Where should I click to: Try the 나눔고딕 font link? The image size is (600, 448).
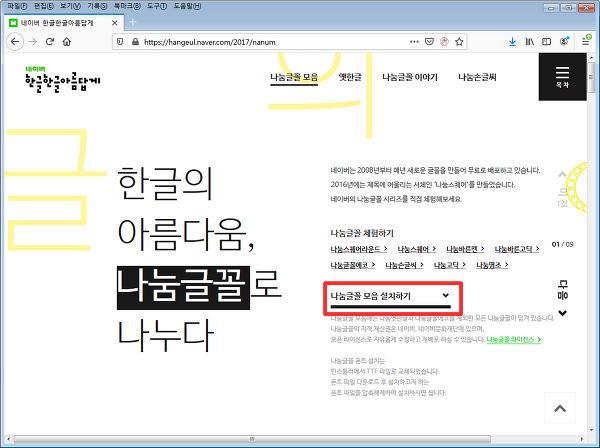450,265
